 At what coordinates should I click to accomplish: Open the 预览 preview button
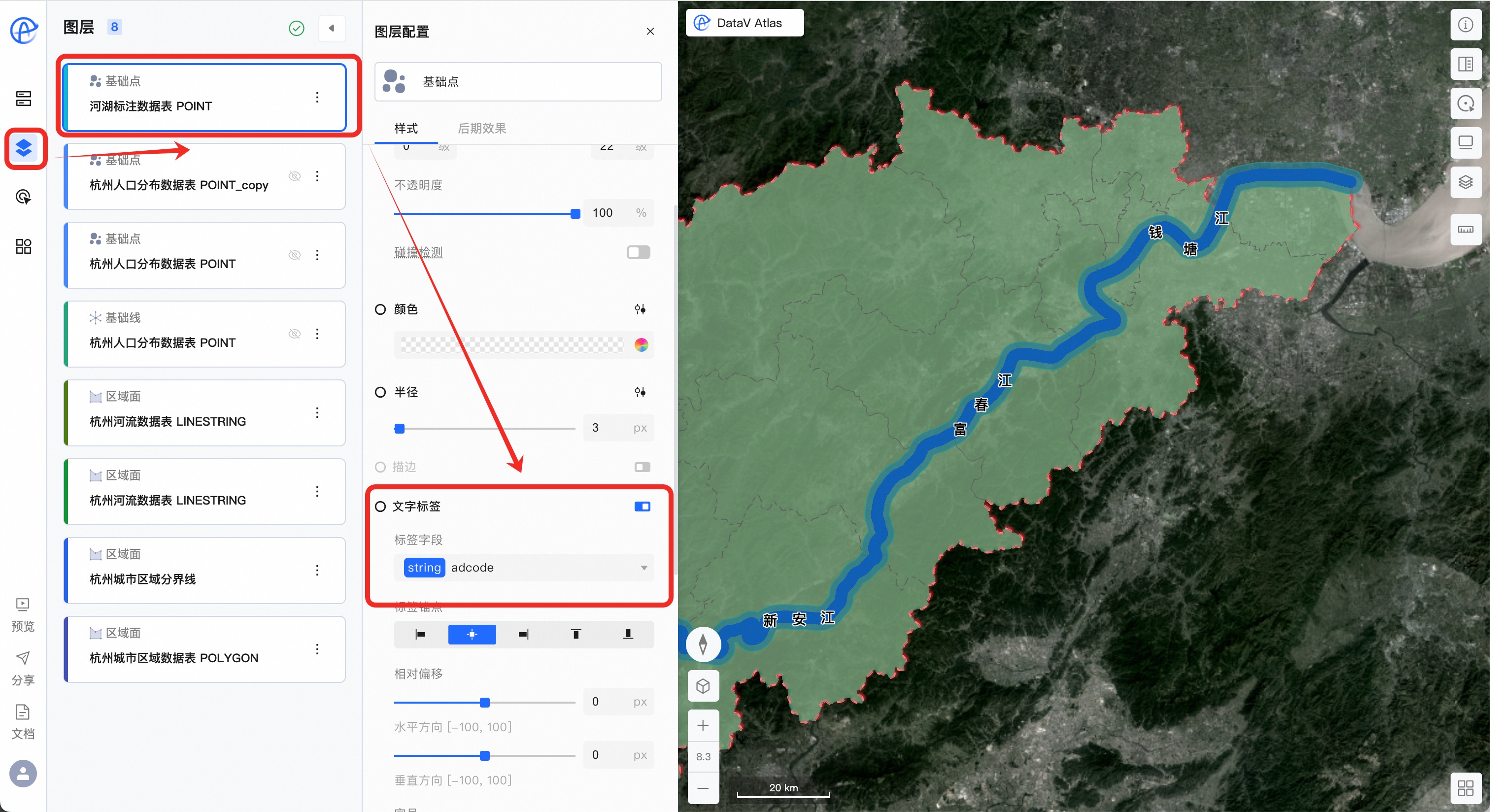[x=23, y=614]
